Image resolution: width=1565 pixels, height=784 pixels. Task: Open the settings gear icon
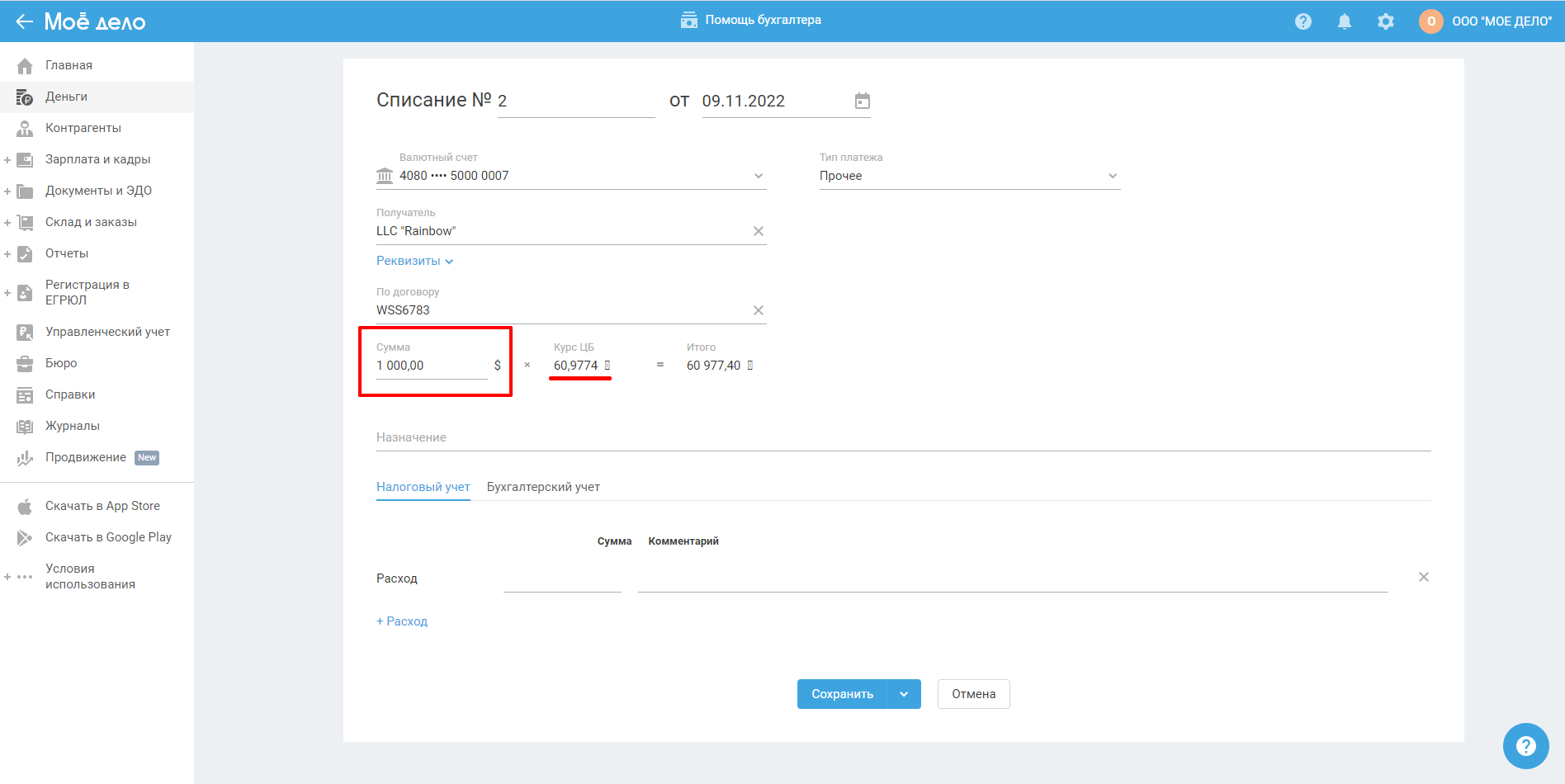coord(1385,21)
